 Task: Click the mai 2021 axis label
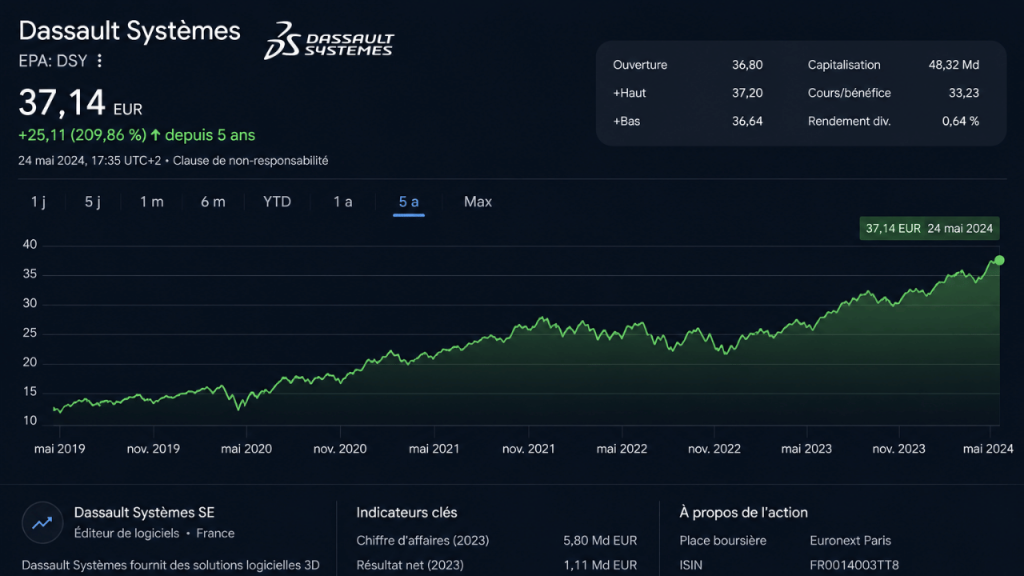coord(434,449)
